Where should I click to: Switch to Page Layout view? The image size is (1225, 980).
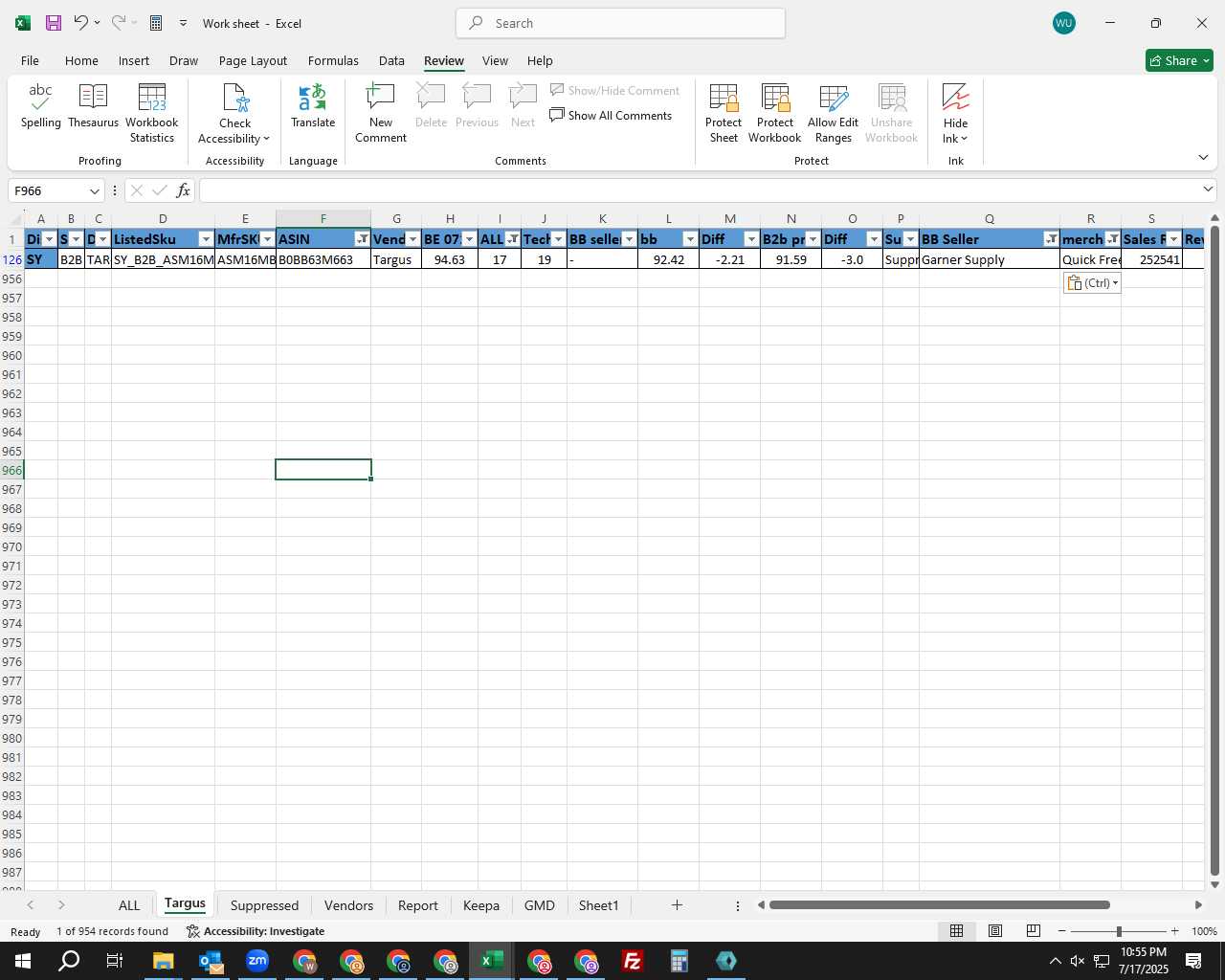click(x=995, y=931)
